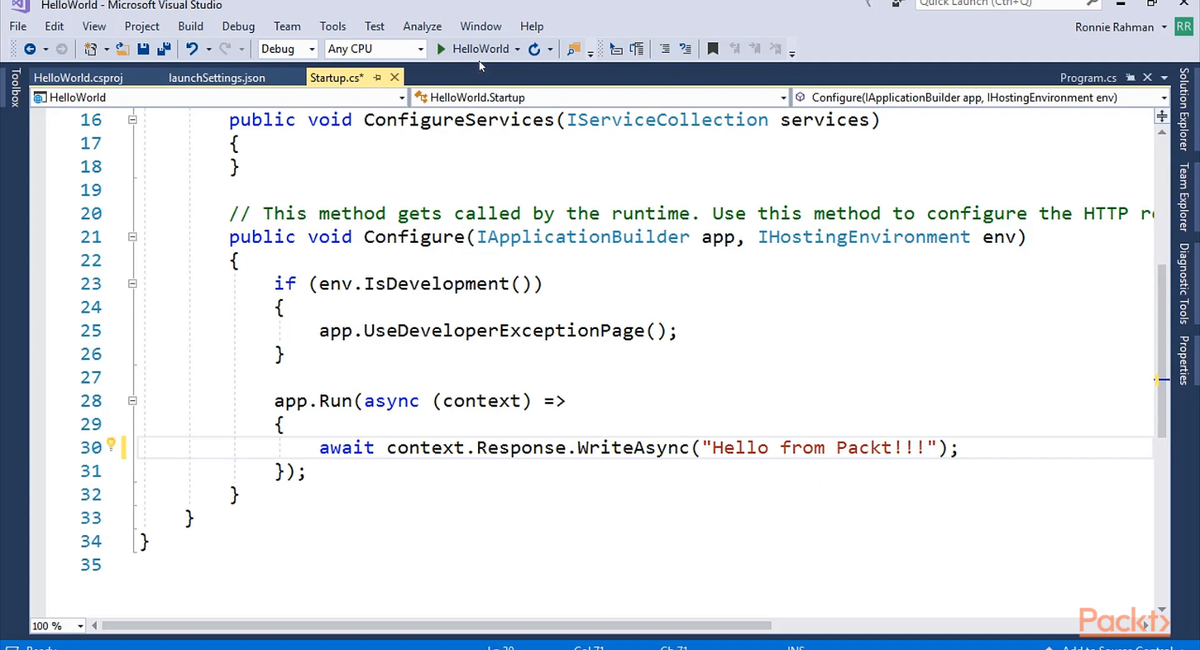Start debugging with the green play arrow
This screenshot has width=1200, height=650.
click(x=441, y=49)
